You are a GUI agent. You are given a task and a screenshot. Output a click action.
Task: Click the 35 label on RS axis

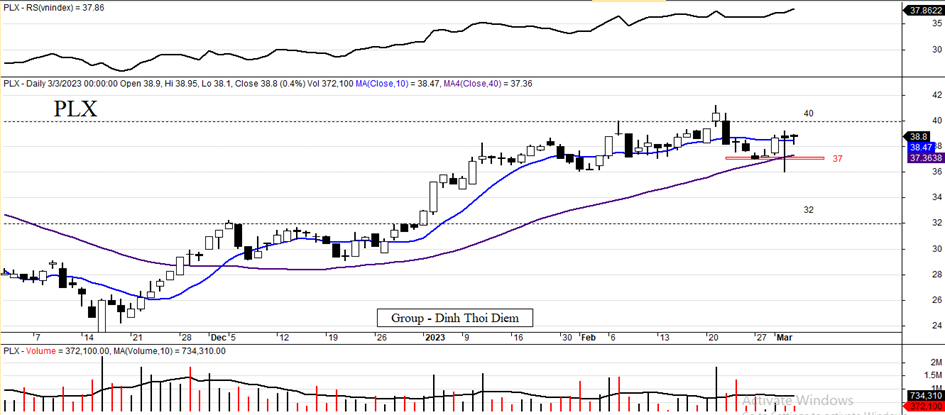click(x=938, y=23)
